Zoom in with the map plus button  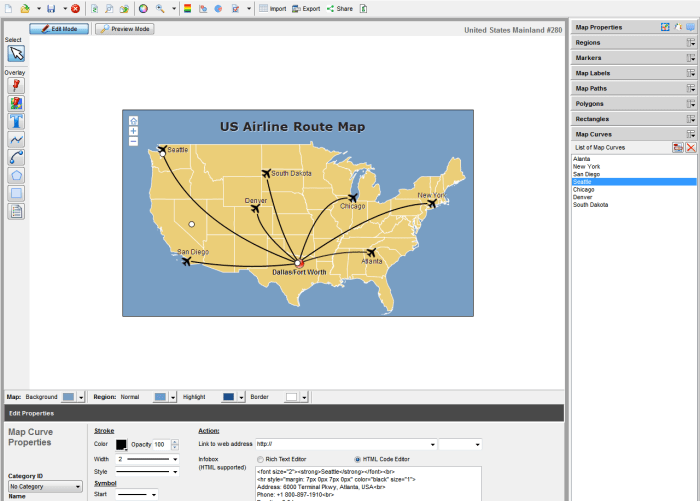pyautogui.click(x=133, y=131)
